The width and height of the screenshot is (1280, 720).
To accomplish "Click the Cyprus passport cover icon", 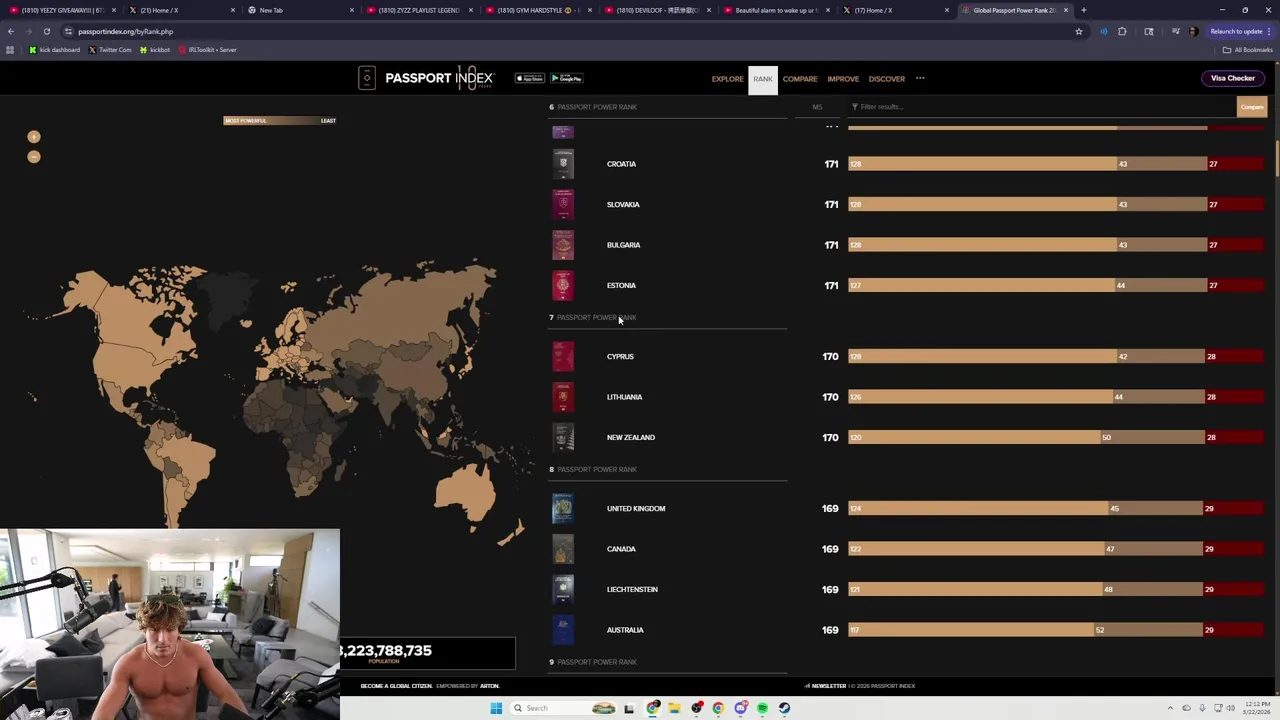I will 563,357.
